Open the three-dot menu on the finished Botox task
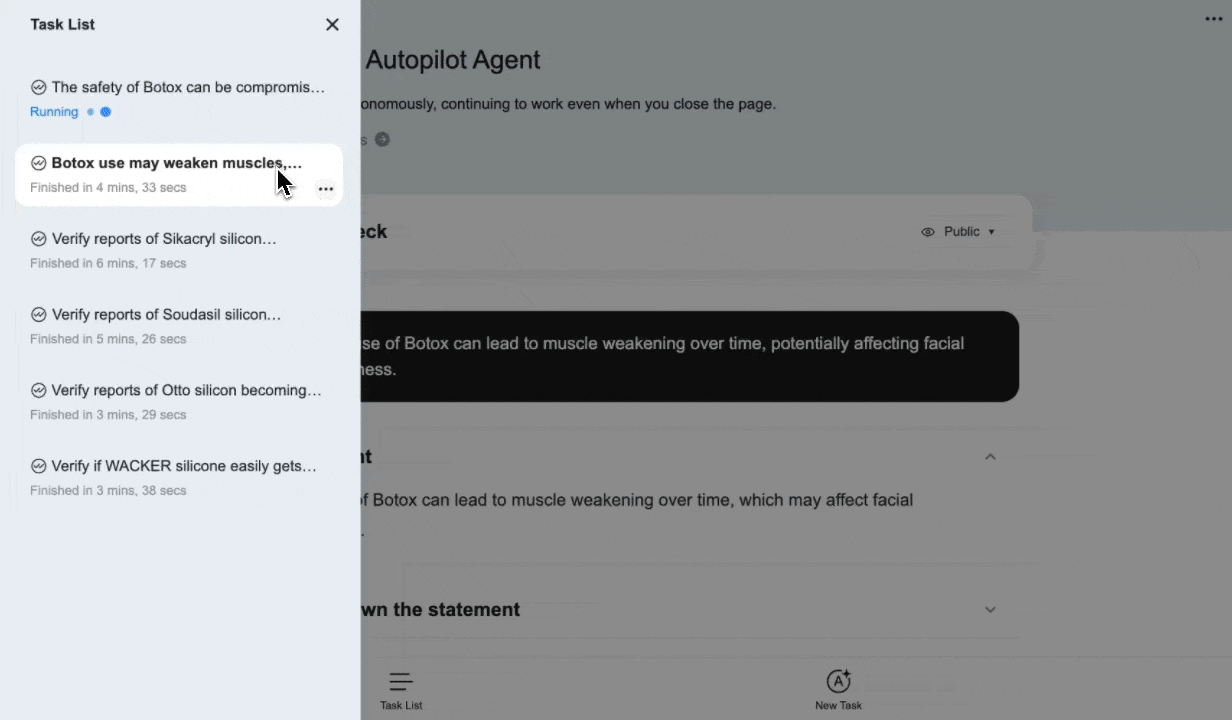The width and height of the screenshot is (1232, 720). [x=326, y=189]
